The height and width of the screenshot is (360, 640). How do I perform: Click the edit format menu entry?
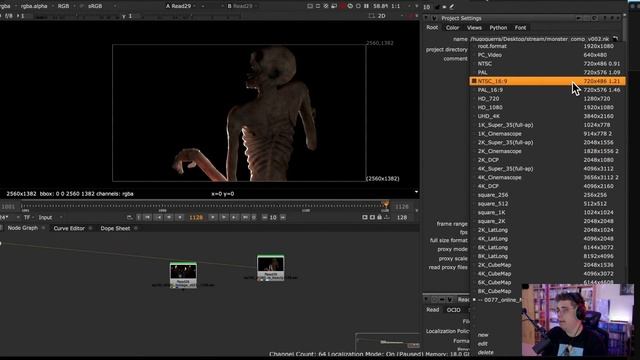(x=482, y=344)
